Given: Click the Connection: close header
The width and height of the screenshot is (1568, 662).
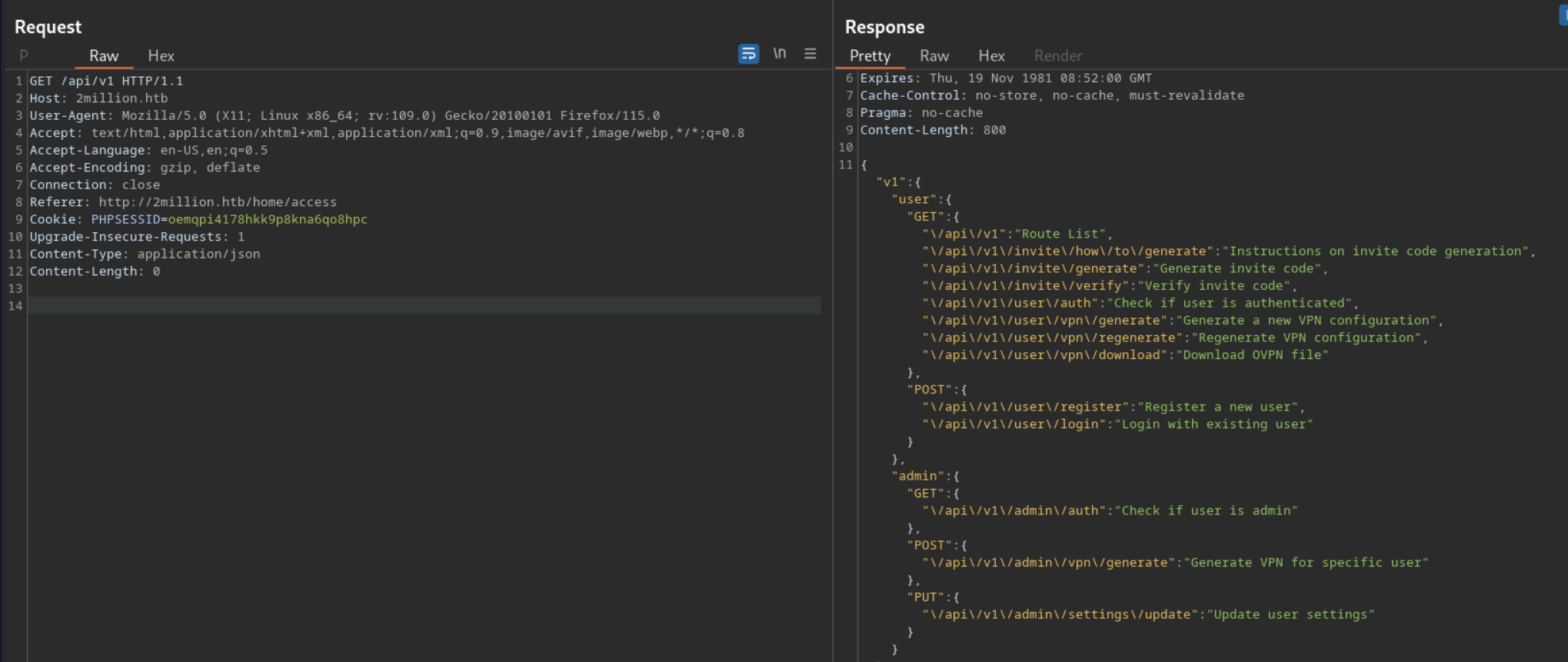Looking at the screenshot, I should (x=95, y=185).
